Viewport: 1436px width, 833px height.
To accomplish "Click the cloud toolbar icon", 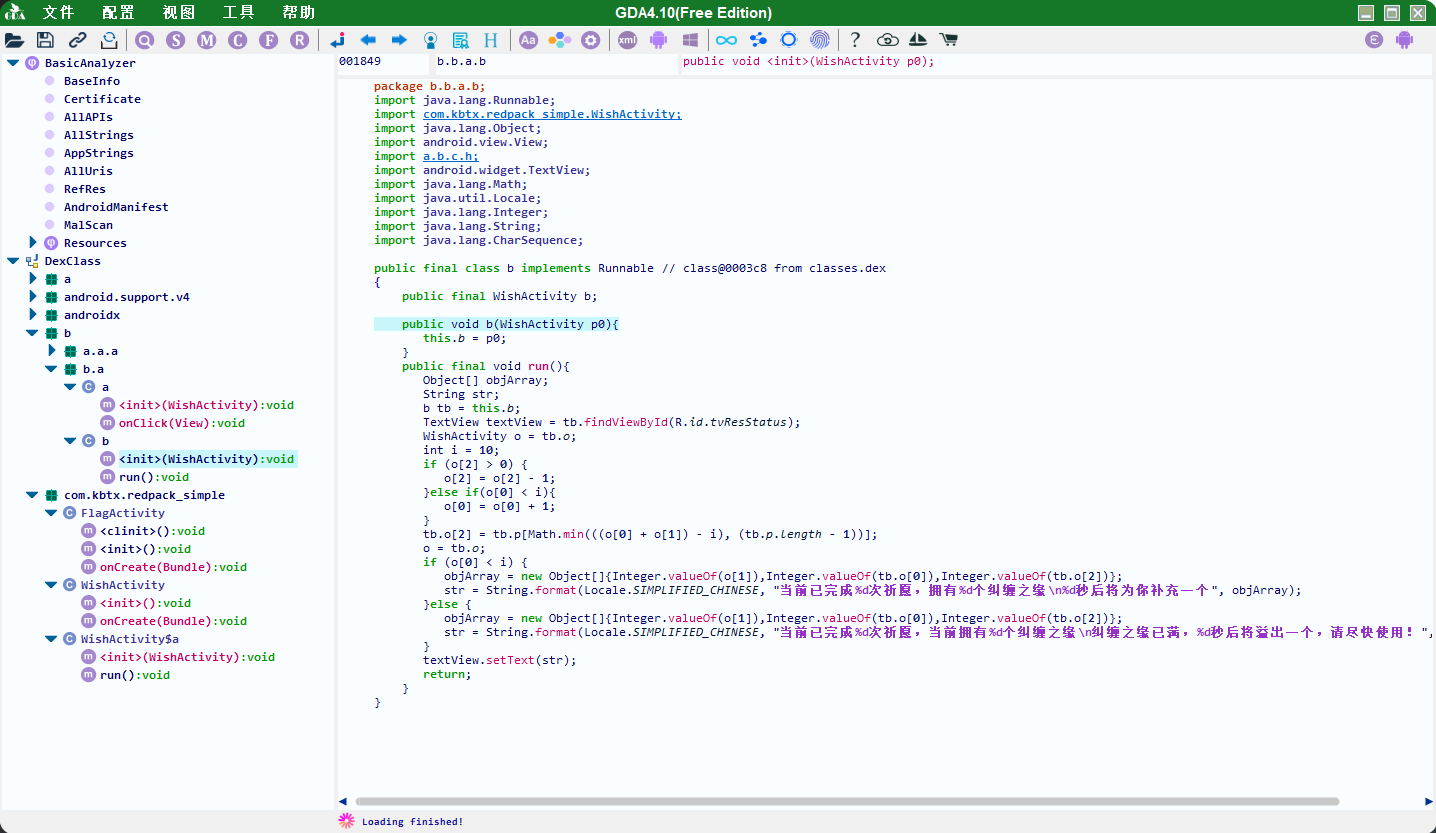I will [887, 40].
